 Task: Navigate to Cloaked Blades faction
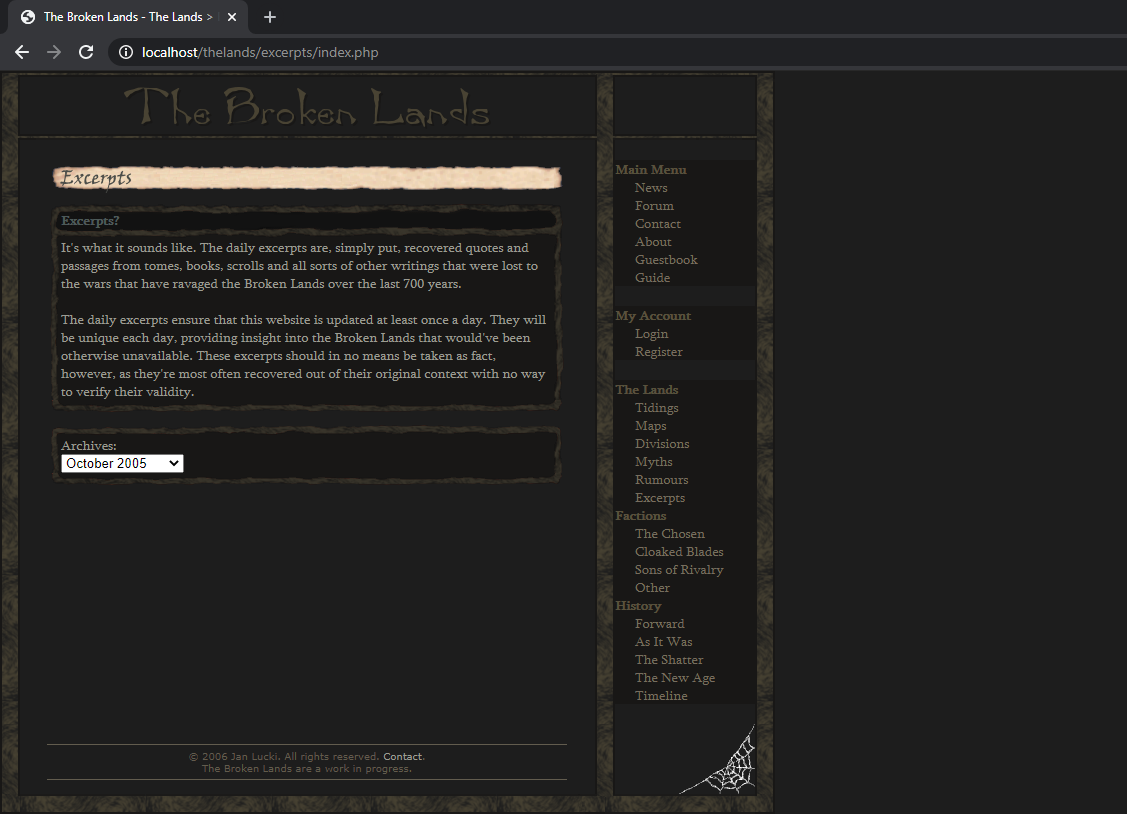(x=679, y=552)
